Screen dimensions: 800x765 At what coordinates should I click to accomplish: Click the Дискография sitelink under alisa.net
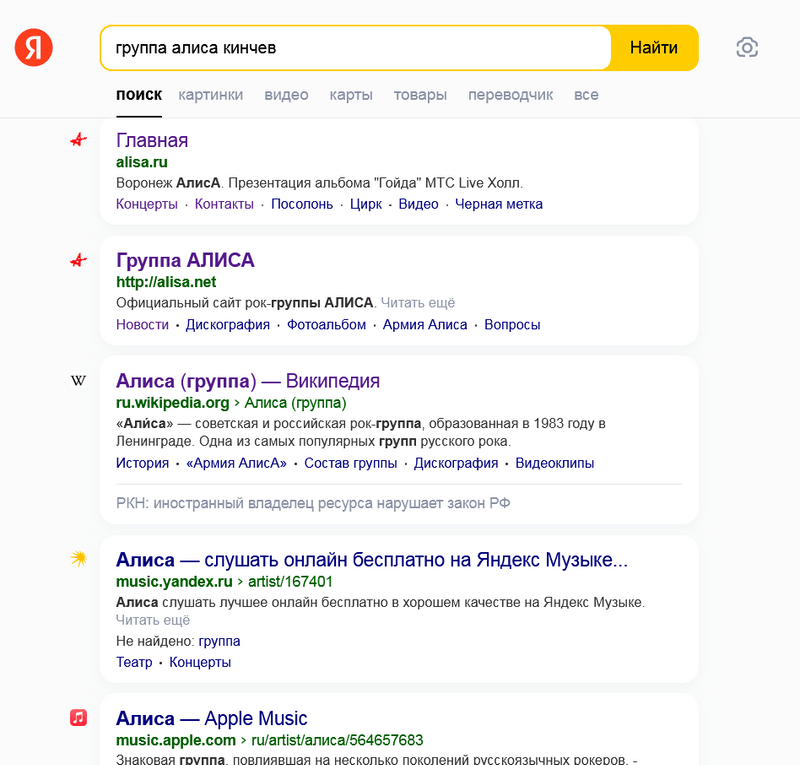(228, 325)
